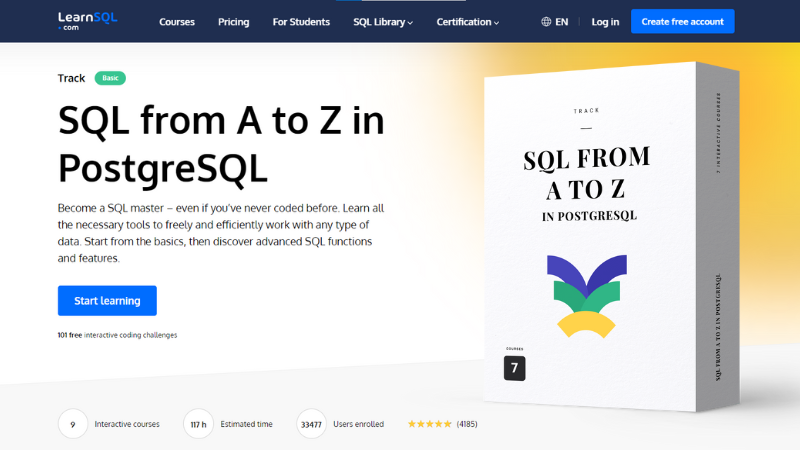Click the circle showing 9 interactive courses
The image size is (800, 450).
72,424
